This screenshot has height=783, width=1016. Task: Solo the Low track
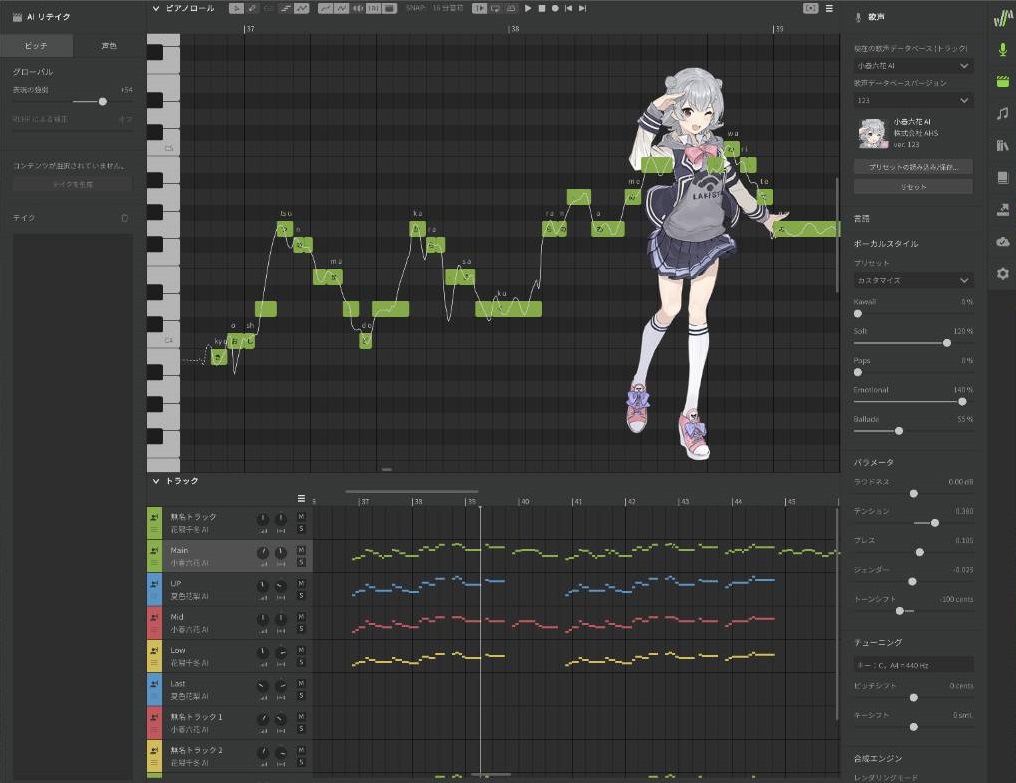[x=301, y=662]
